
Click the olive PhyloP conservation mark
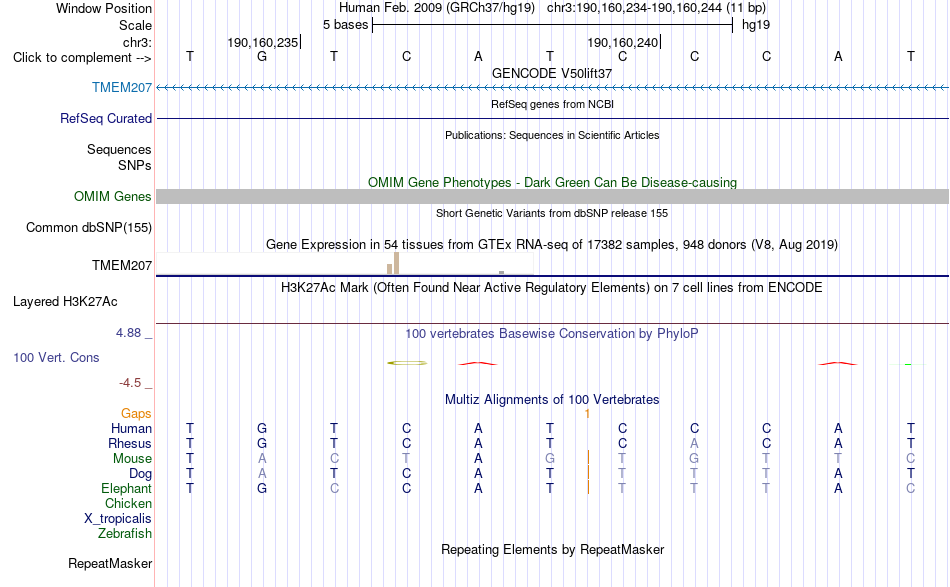pos(407,363)
